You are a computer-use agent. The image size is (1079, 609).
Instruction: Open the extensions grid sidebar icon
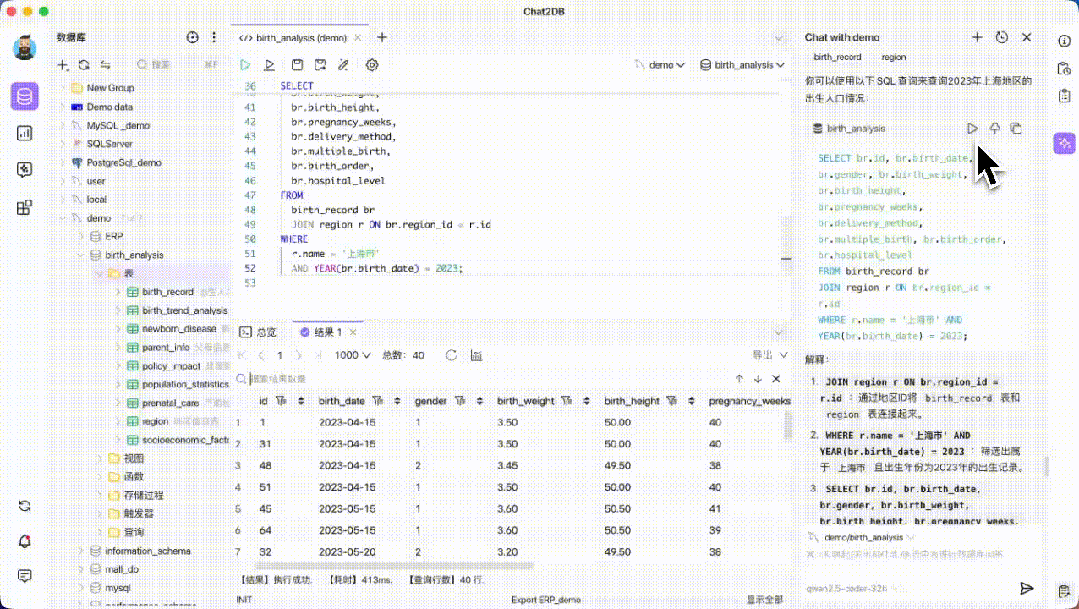(24, 207)
